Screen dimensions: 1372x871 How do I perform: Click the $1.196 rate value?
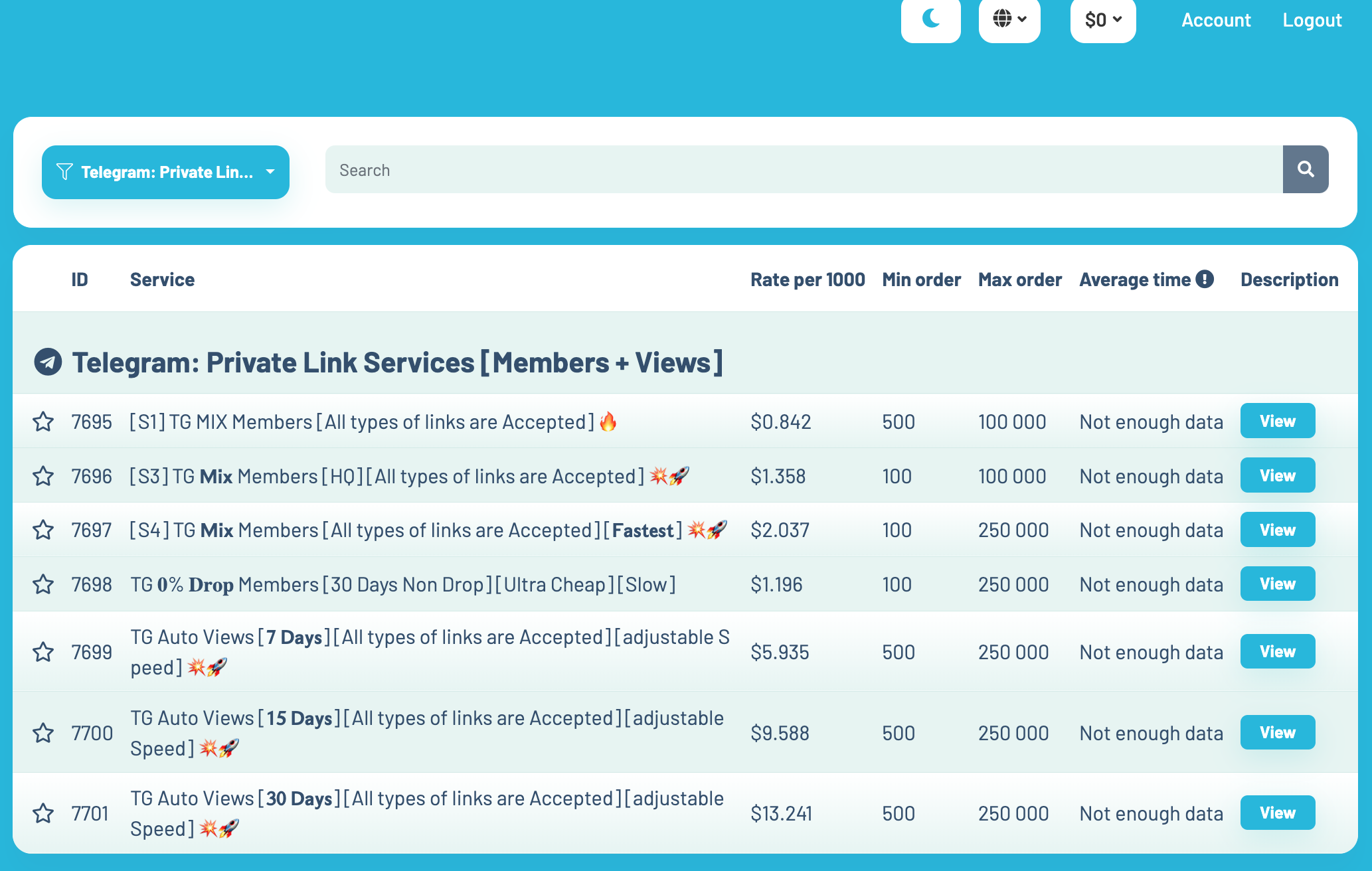click(x=777, y=584)
